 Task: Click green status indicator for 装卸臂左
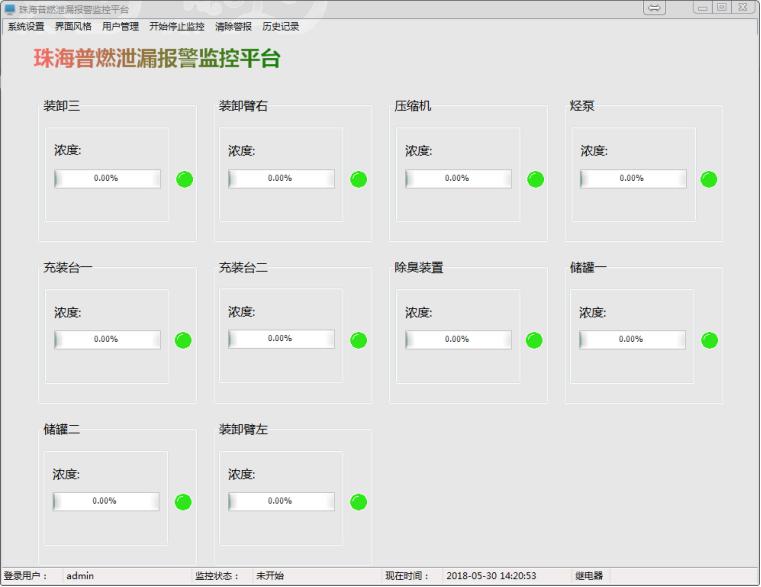[x=359, y=502]
